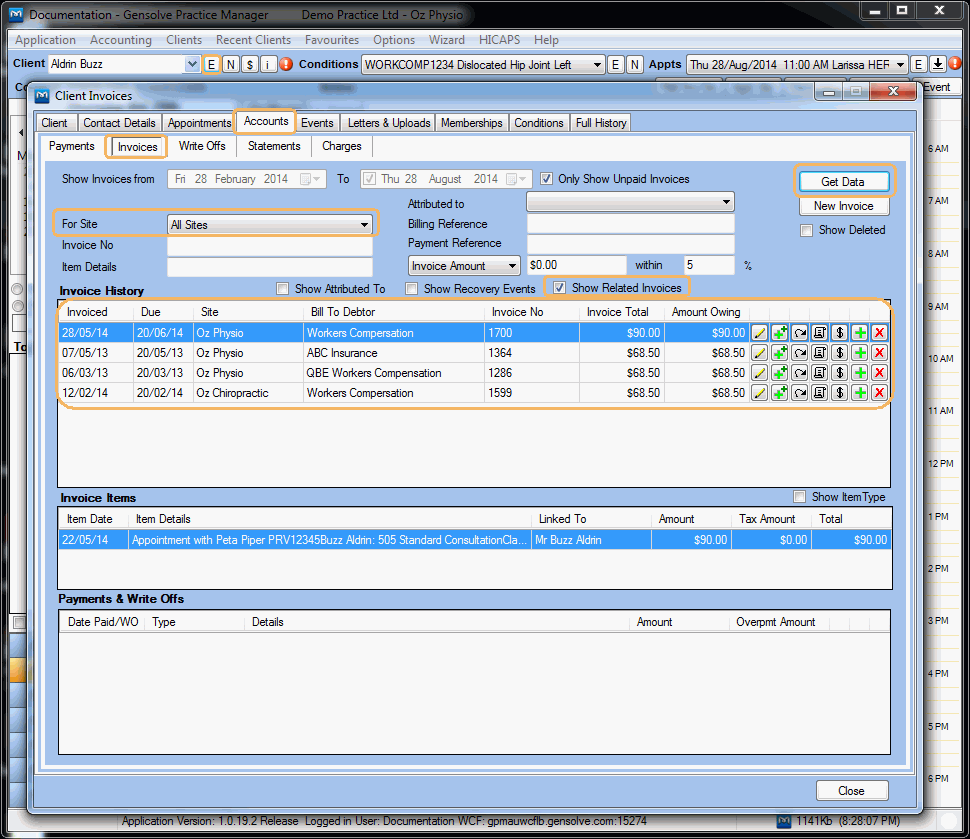The width and height of the screenshot is (970, 839).
Task: Open the scroll/document icon for invoice 1700
Action: coord(819,332)
